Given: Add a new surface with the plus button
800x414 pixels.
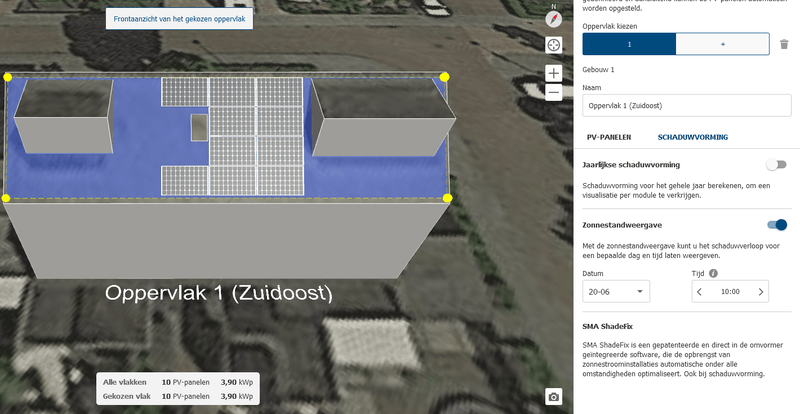Looking at the screenshot, I should click(722, 44).
